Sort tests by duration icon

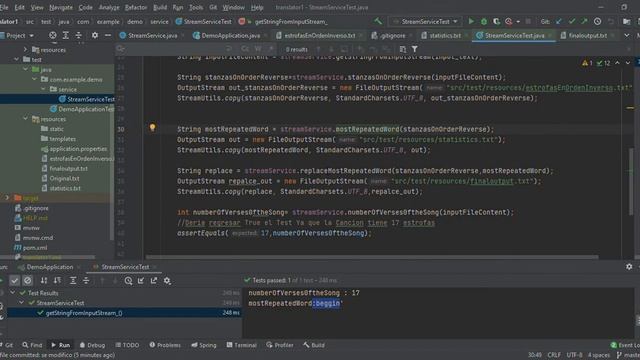coord(57,280)
